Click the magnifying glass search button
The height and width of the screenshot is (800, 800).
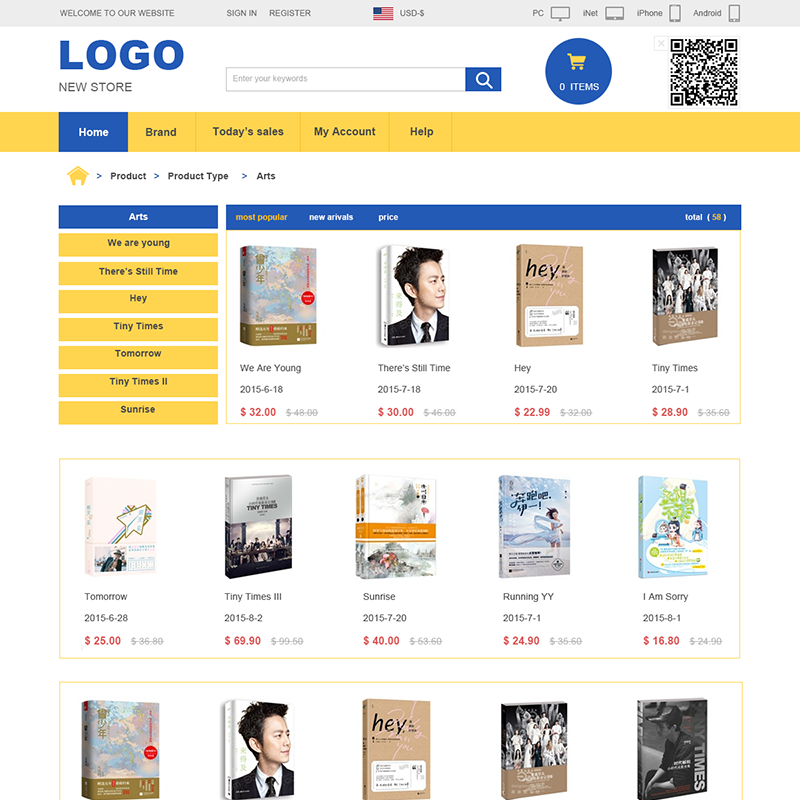[483, 80]
